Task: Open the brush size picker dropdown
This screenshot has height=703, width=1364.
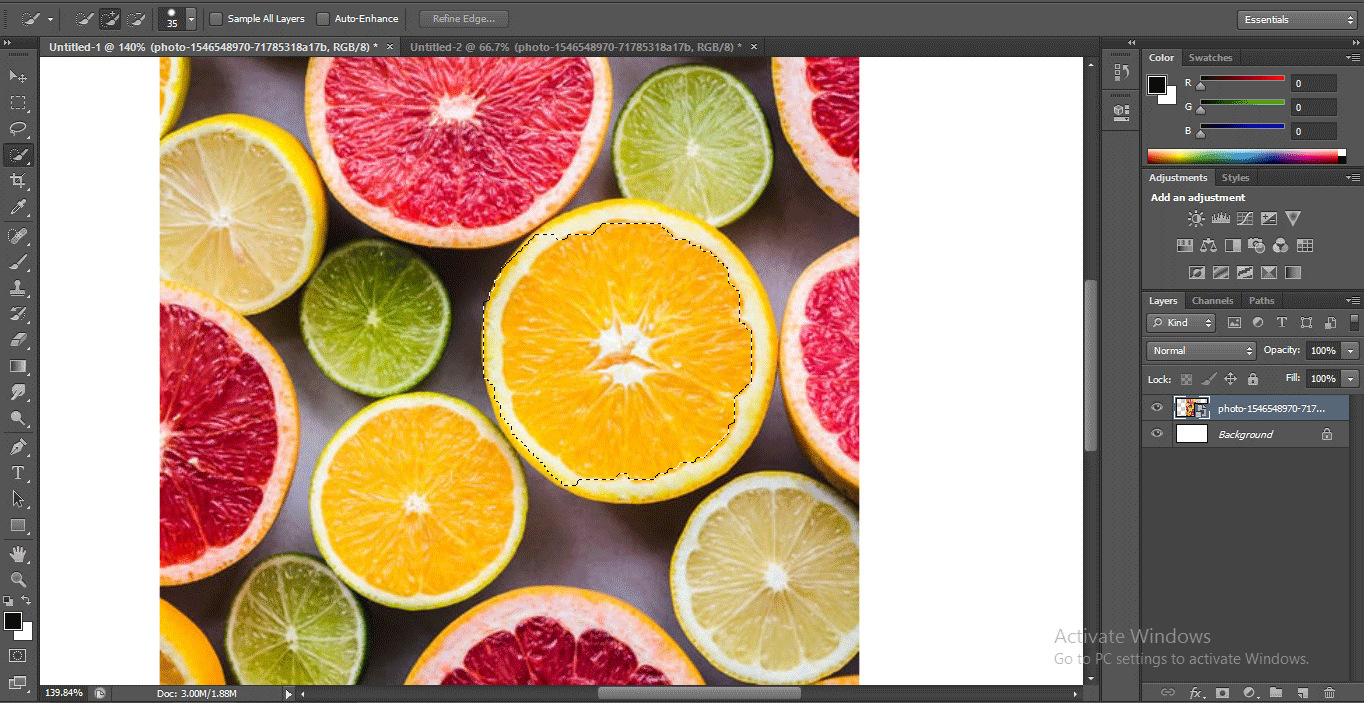Action: 191,19
